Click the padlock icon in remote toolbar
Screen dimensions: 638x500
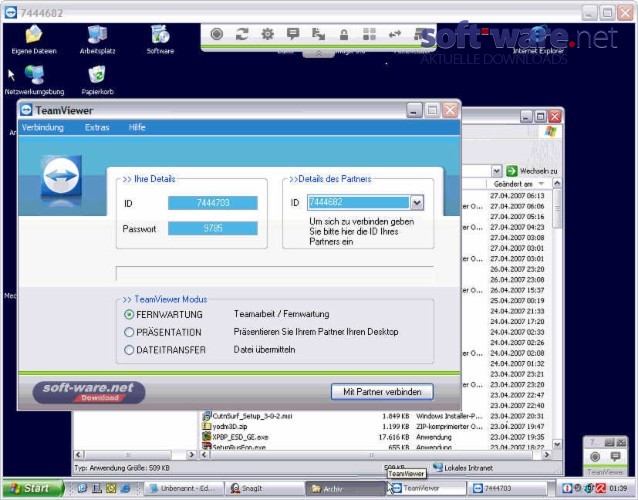tap(344, 34)
